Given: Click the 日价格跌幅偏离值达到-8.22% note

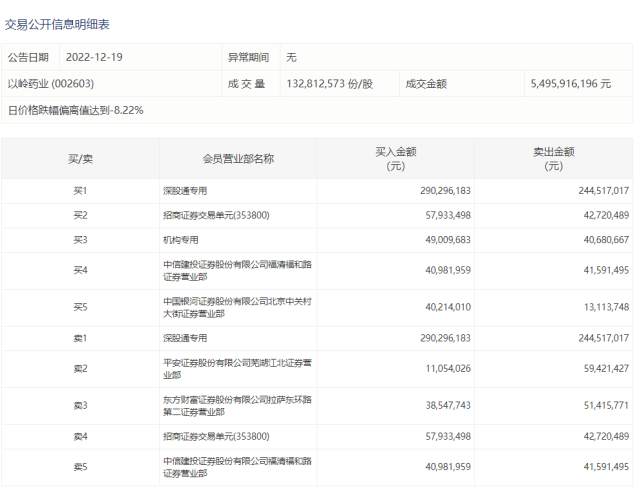Looking at the screenshot, I should click(76, 110).
